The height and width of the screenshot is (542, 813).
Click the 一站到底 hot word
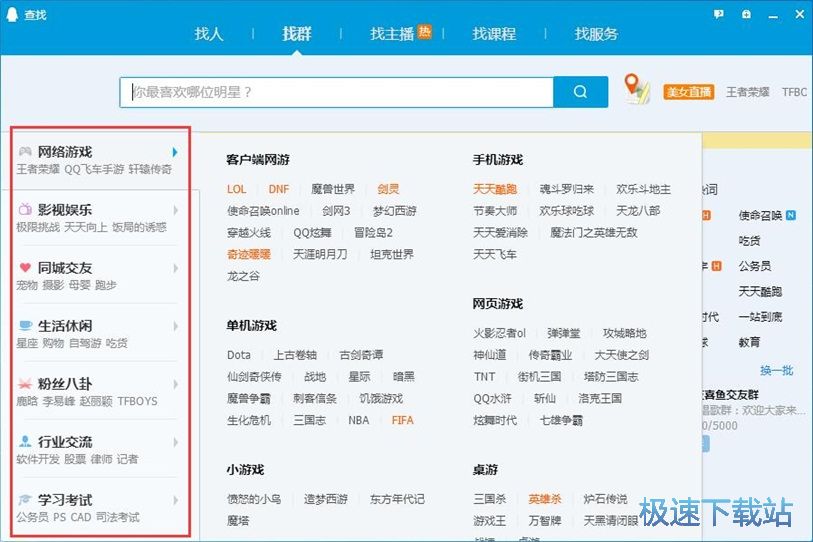[761, 317]
